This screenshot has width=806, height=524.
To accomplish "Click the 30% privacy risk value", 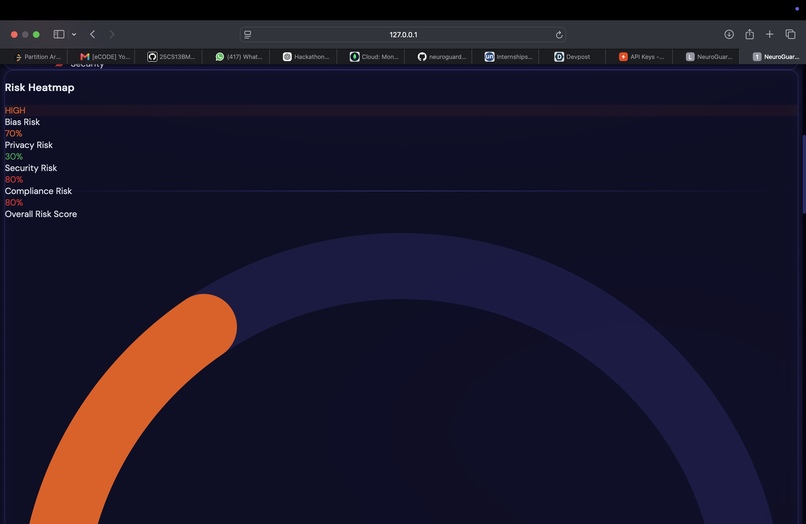I will (14, 156).
